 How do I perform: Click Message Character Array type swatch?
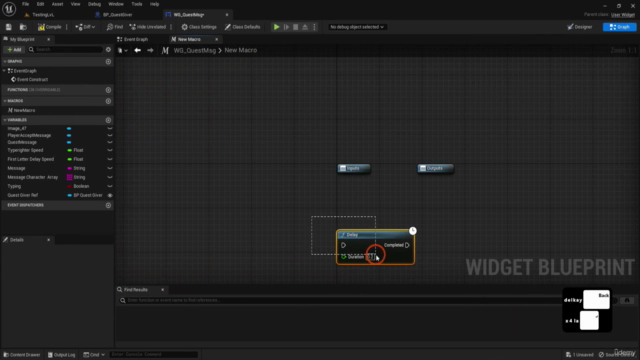tap(69, 177)
